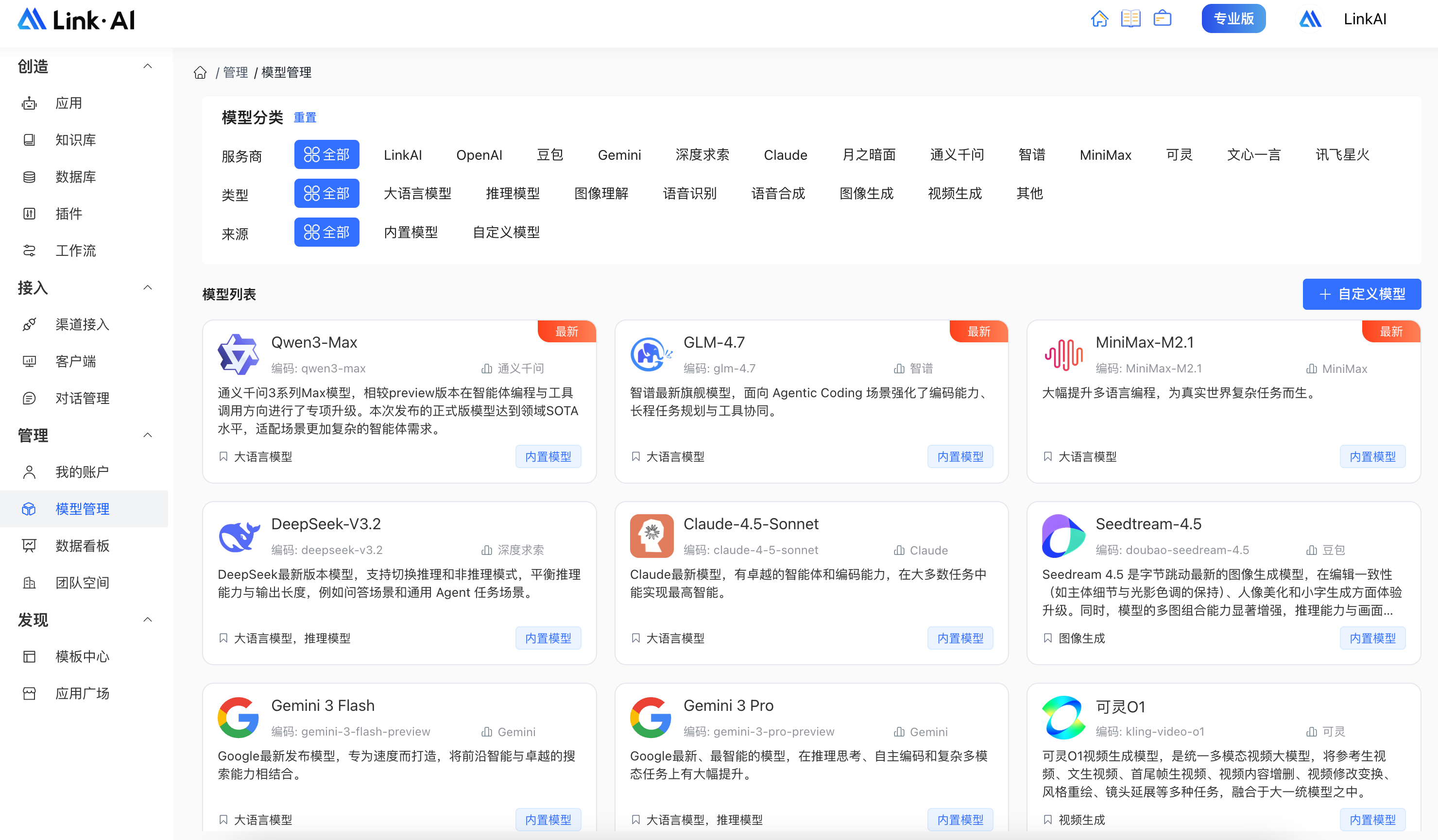Click the Qwen3-Max model logo
This screenshot has width=1438, height=840.
[239, 354]
